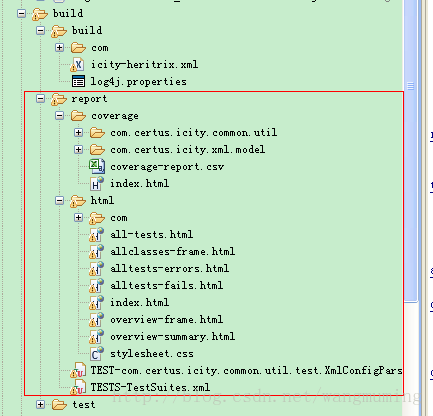Select index.html under coverage
This screenshot has height=416, width=433.
[x=139, y=183]
